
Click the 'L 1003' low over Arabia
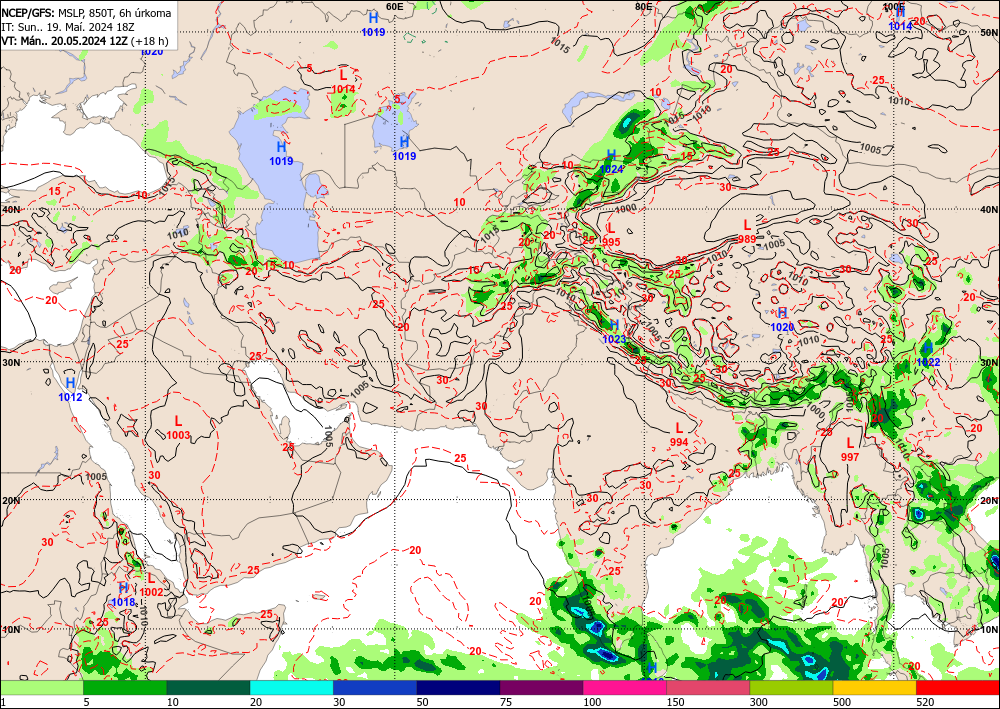[179, 428]
